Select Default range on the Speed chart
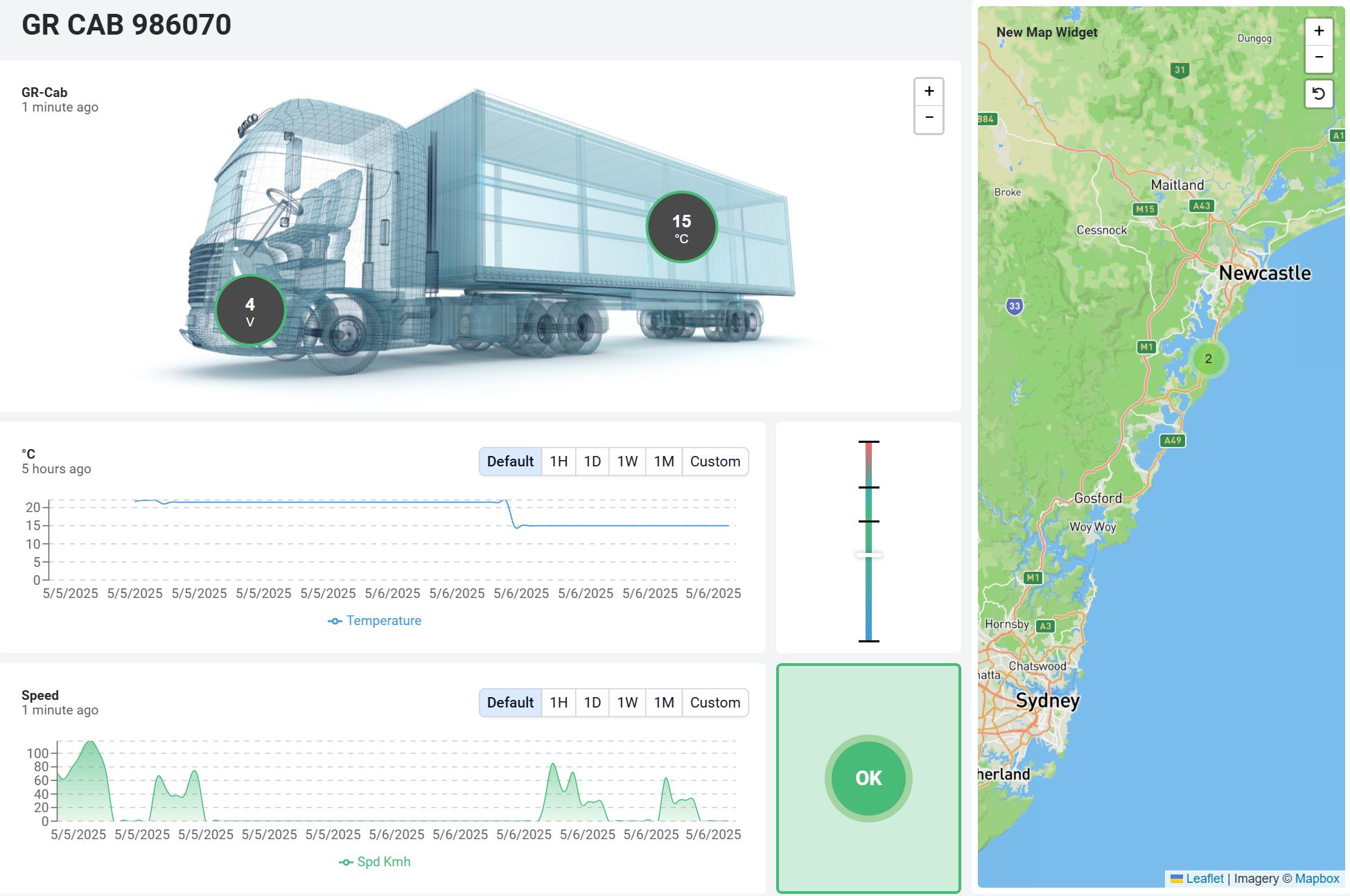This screenshot has width=1350, height=896. 510,703
